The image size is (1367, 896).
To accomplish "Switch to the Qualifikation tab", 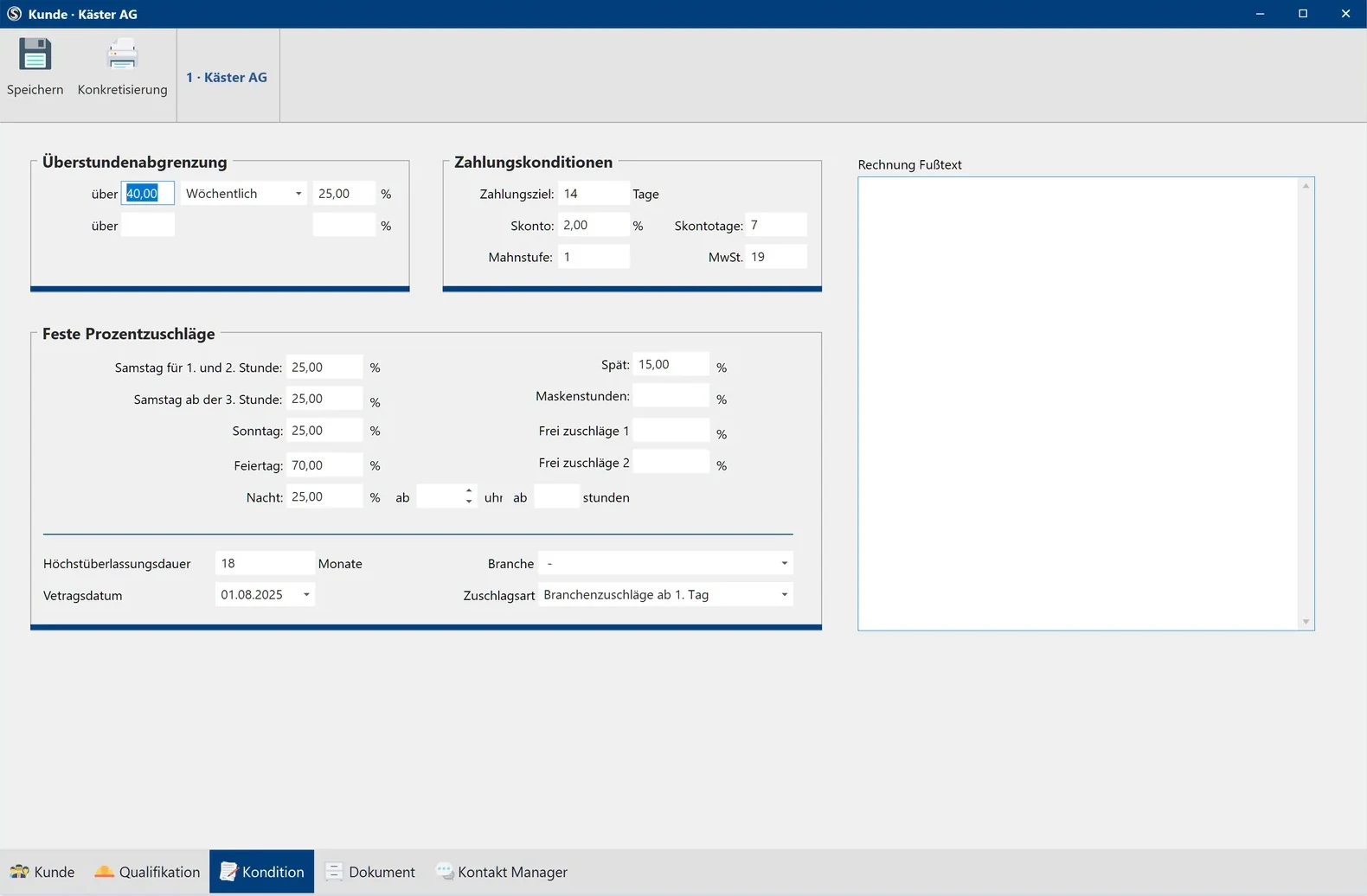I will [147, 872].
